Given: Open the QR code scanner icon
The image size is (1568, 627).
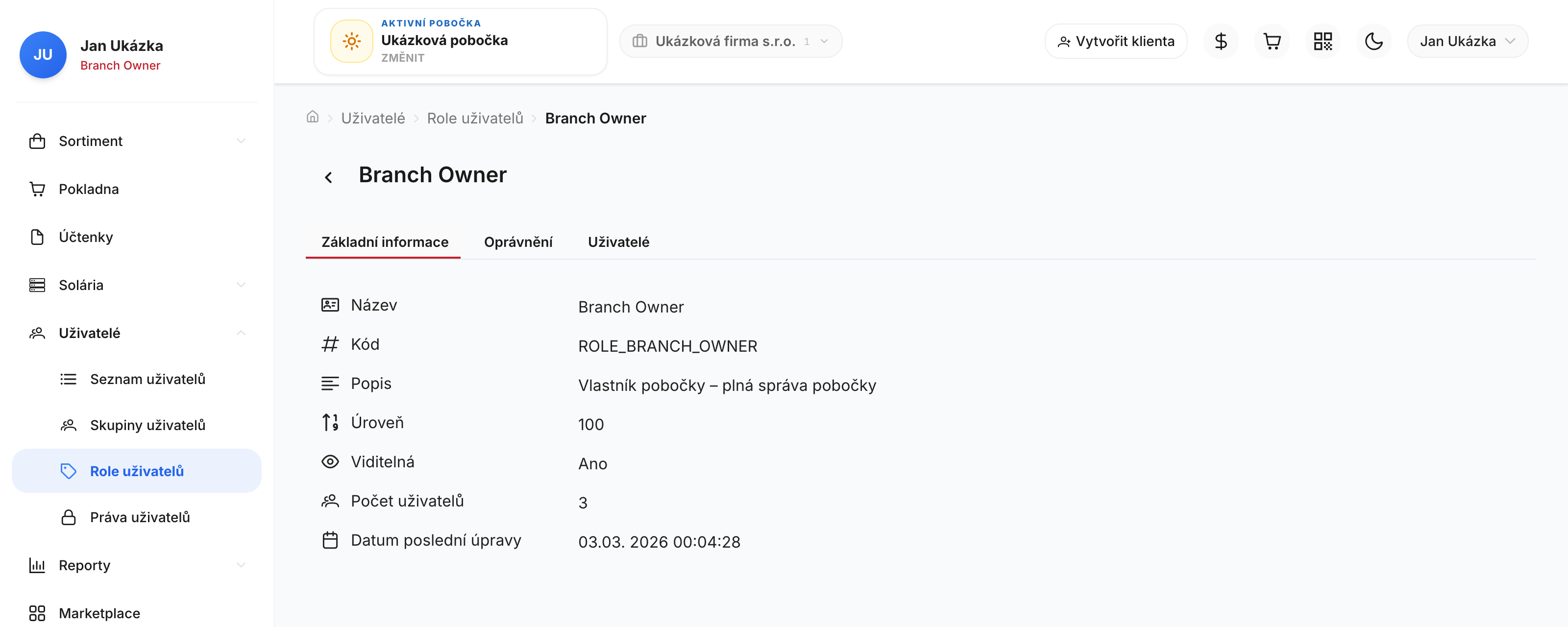Looking at the screenshot, I should [x=1323, y=42].
